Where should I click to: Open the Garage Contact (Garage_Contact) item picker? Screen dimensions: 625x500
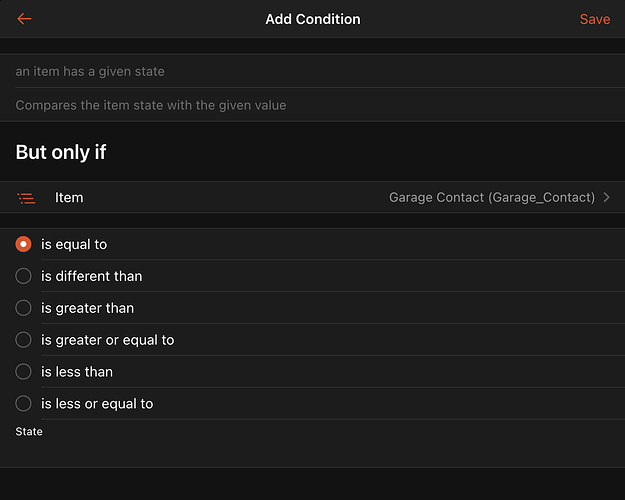[x=491, y=198]
